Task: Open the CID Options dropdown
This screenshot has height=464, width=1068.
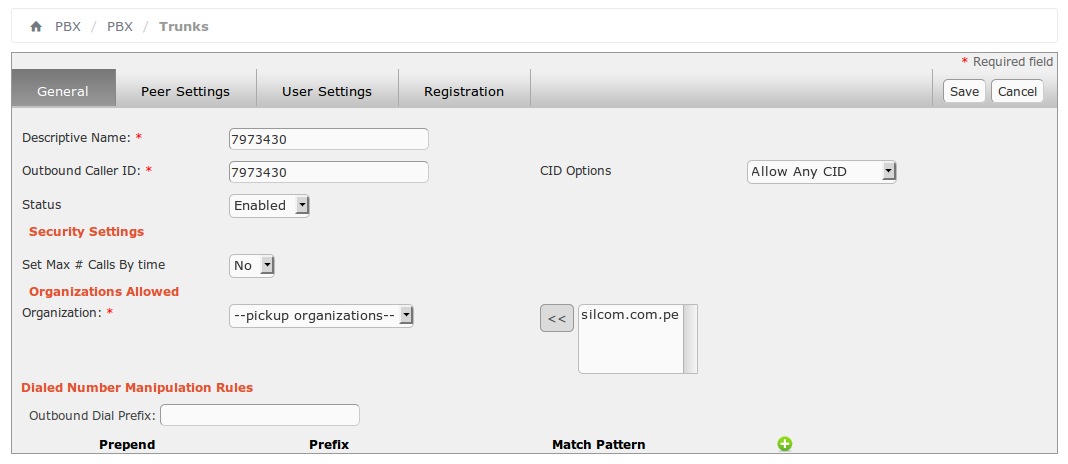Action: [x=822, y=172]
